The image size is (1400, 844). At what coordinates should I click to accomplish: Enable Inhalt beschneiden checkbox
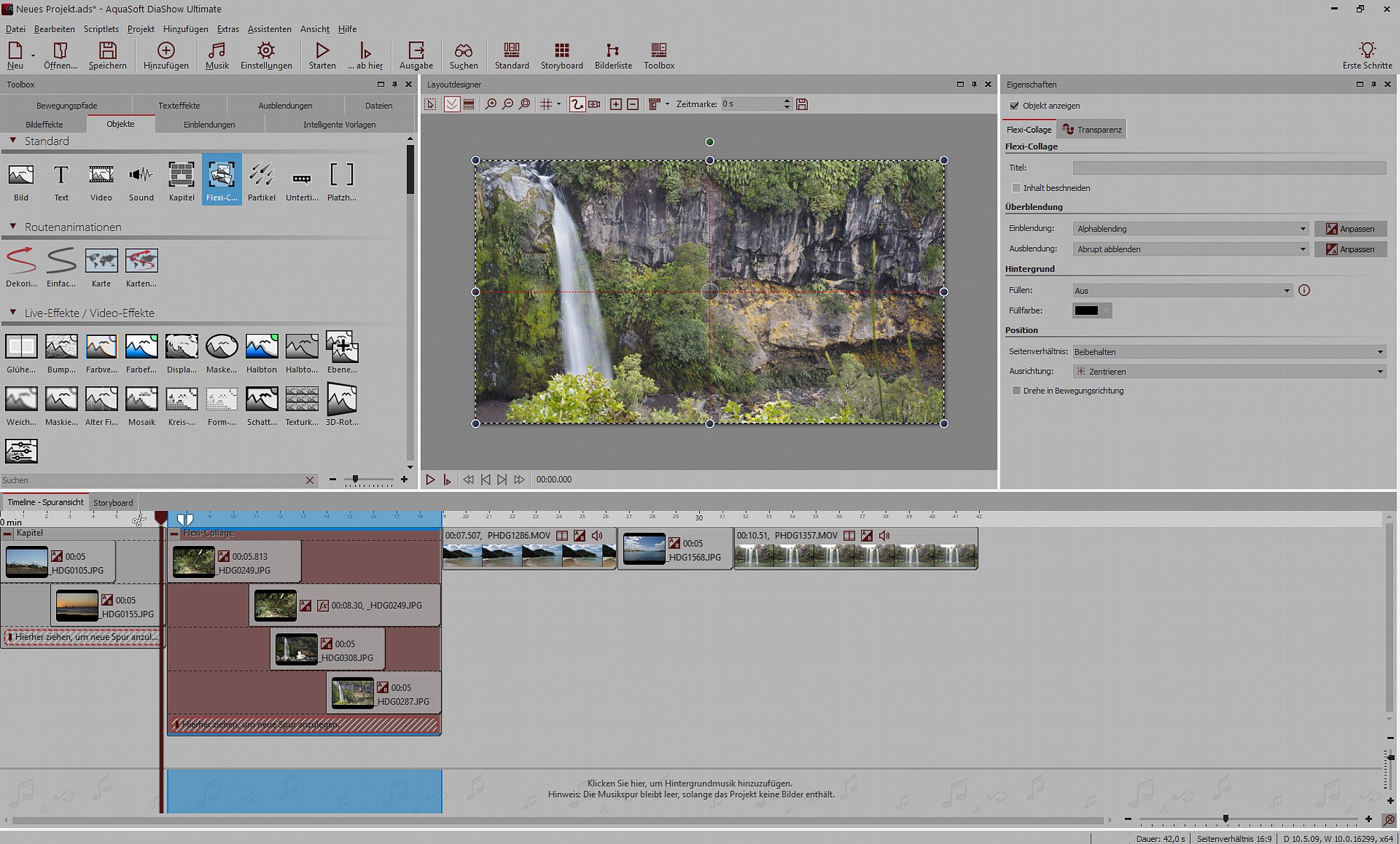(1016, 188)
